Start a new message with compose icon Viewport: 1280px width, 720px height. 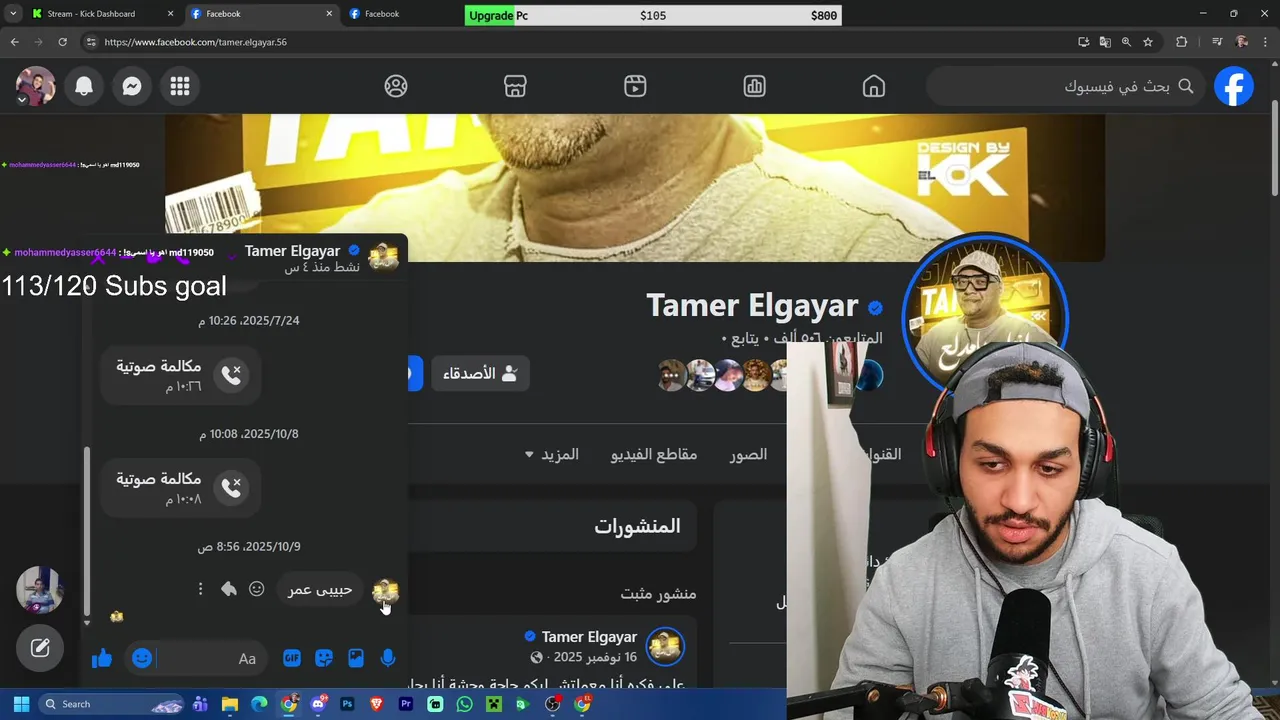[40, 648]
